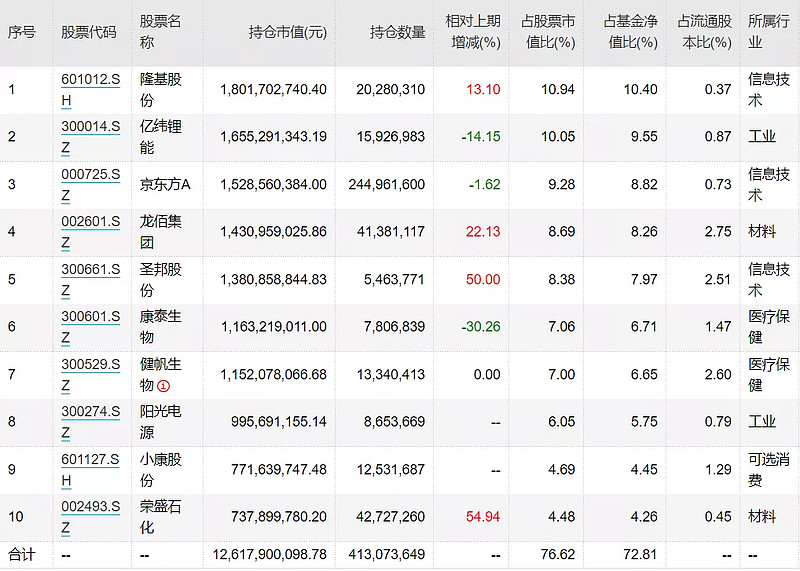Select stock name 隆基股份

coord(160,90)
